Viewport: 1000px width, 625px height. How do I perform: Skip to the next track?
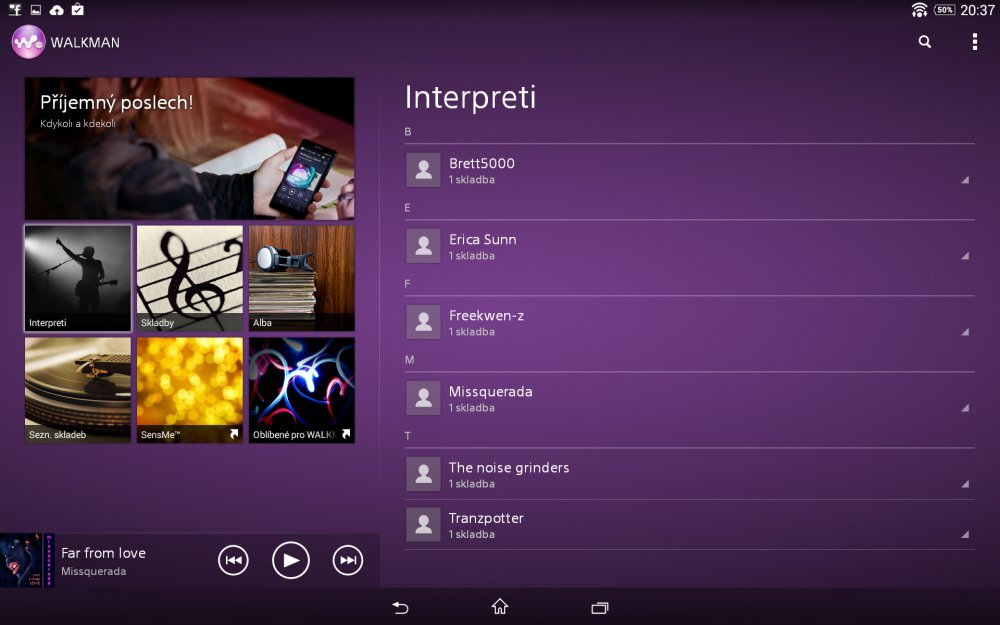tap(347, 560)
